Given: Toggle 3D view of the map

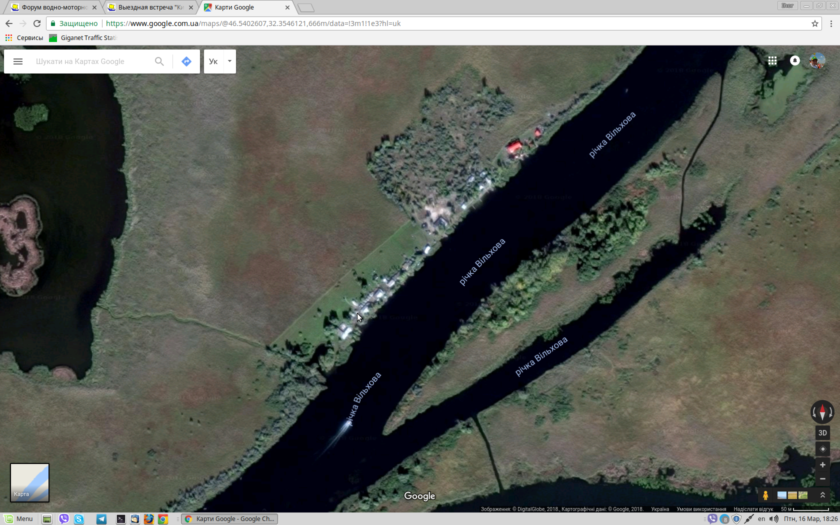Looking at the screenshot, I should coord(822,433).
